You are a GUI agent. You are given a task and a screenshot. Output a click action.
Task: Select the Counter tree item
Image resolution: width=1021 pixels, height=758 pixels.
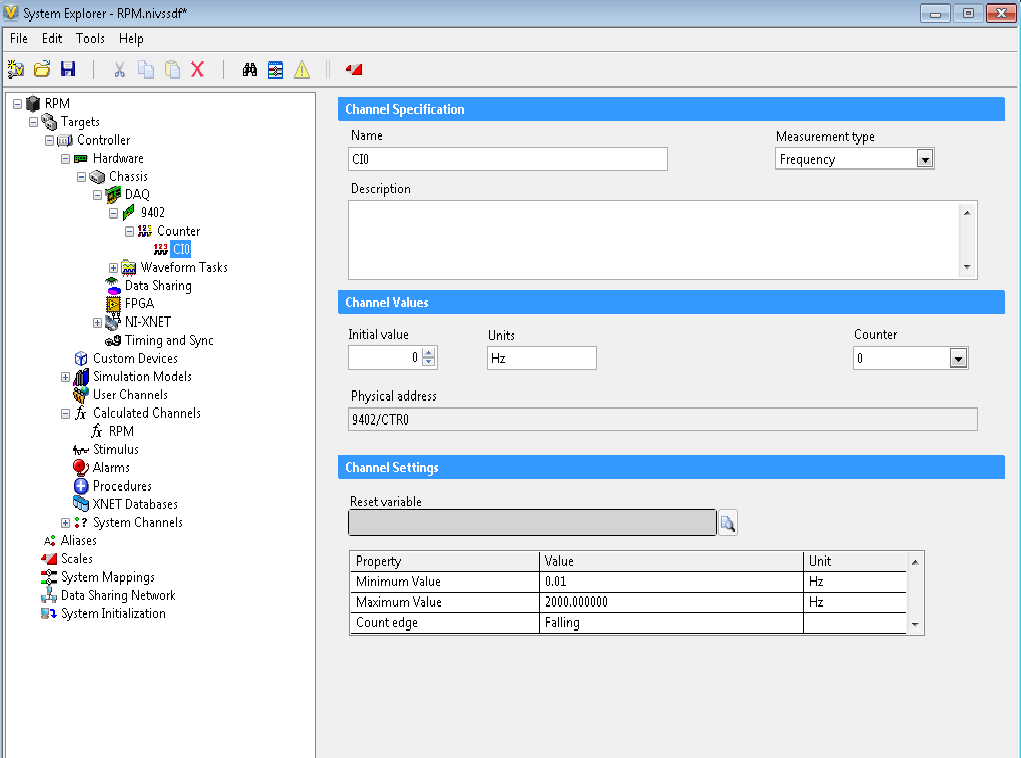178,231
